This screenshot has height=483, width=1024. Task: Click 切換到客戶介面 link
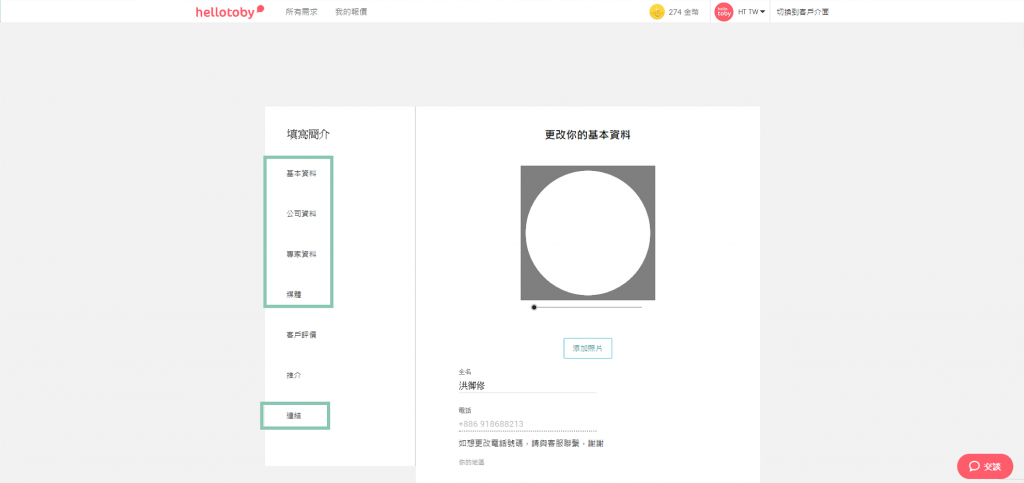(x=802, y=12)
